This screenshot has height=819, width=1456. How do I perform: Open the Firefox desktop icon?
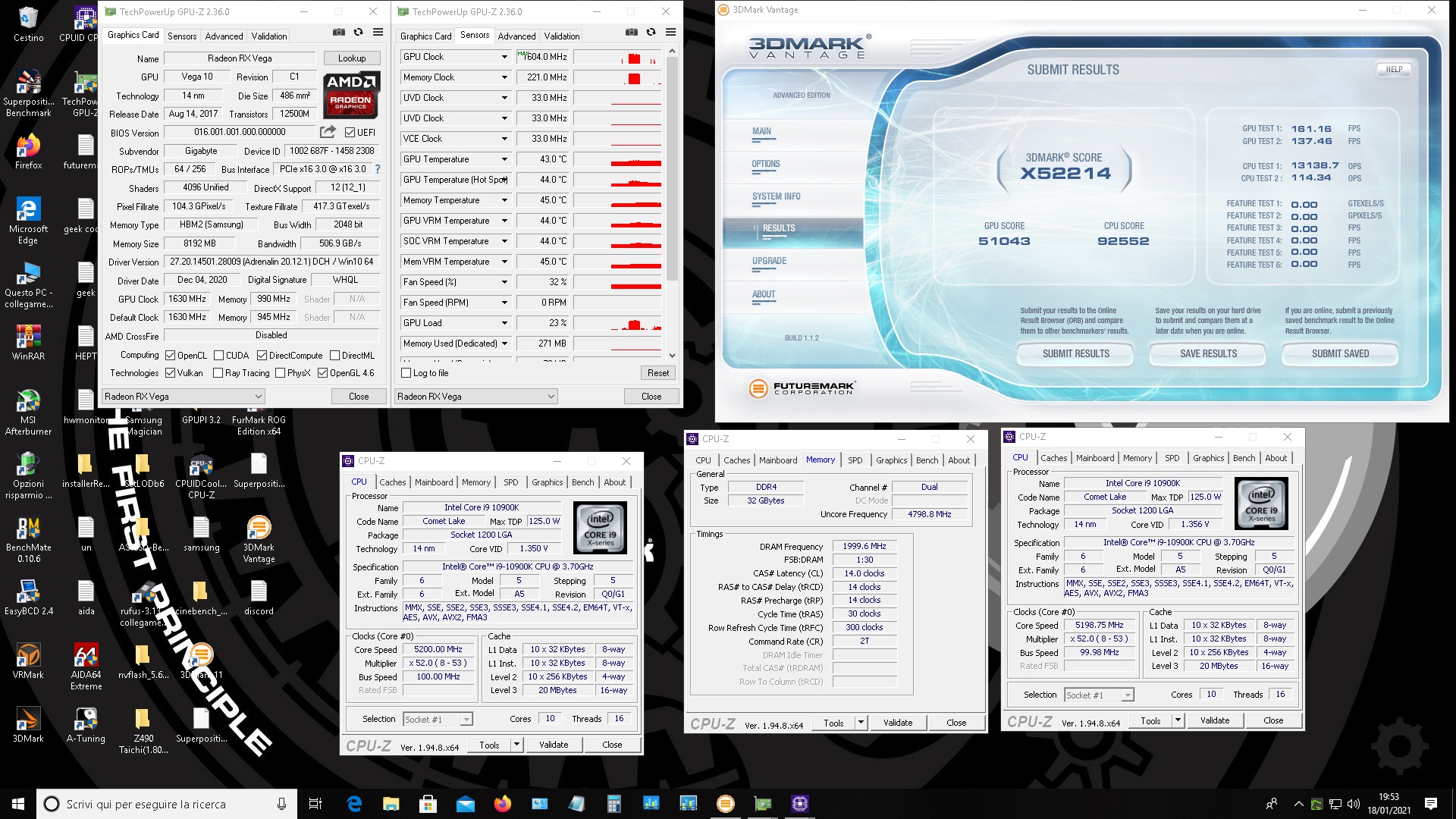[x=28, y=152]
